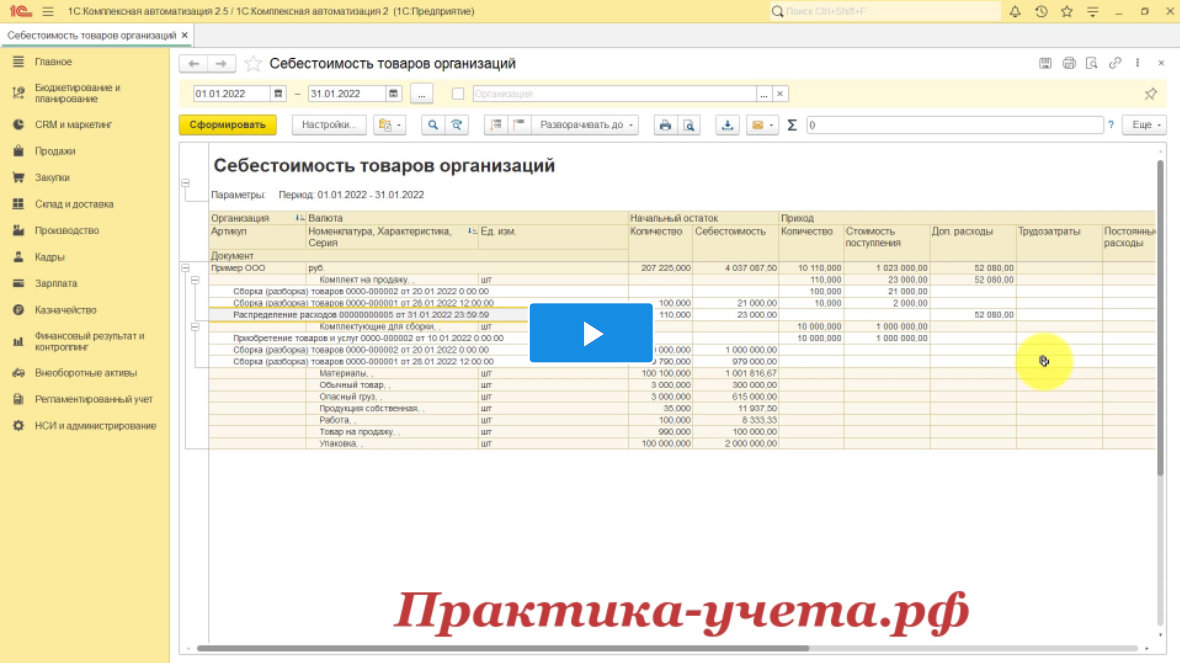The image size is (1180, 663).
Task: Open the report variants dropdown
Action: click(x=390, y=125)
